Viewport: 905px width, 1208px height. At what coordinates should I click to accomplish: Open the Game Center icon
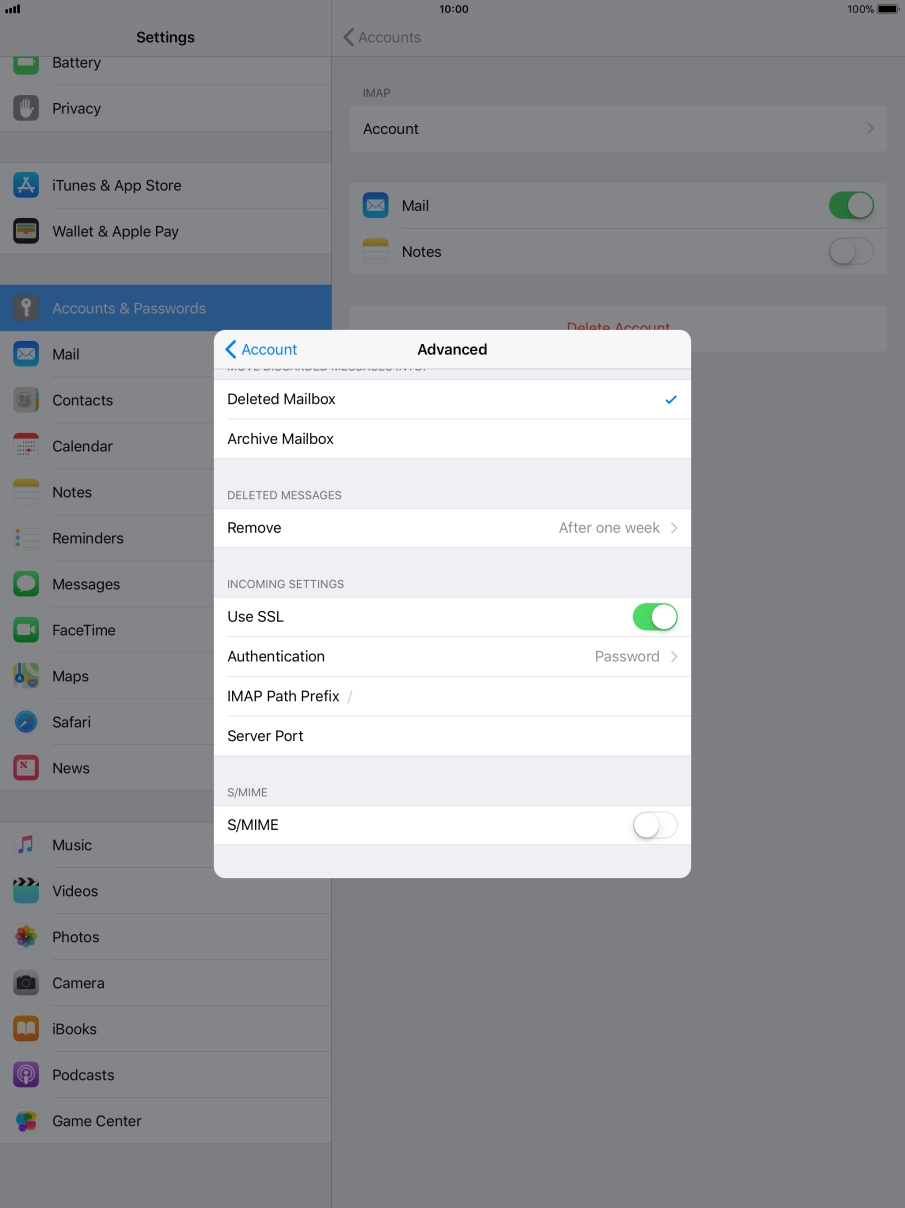[x=26, y=1121]
